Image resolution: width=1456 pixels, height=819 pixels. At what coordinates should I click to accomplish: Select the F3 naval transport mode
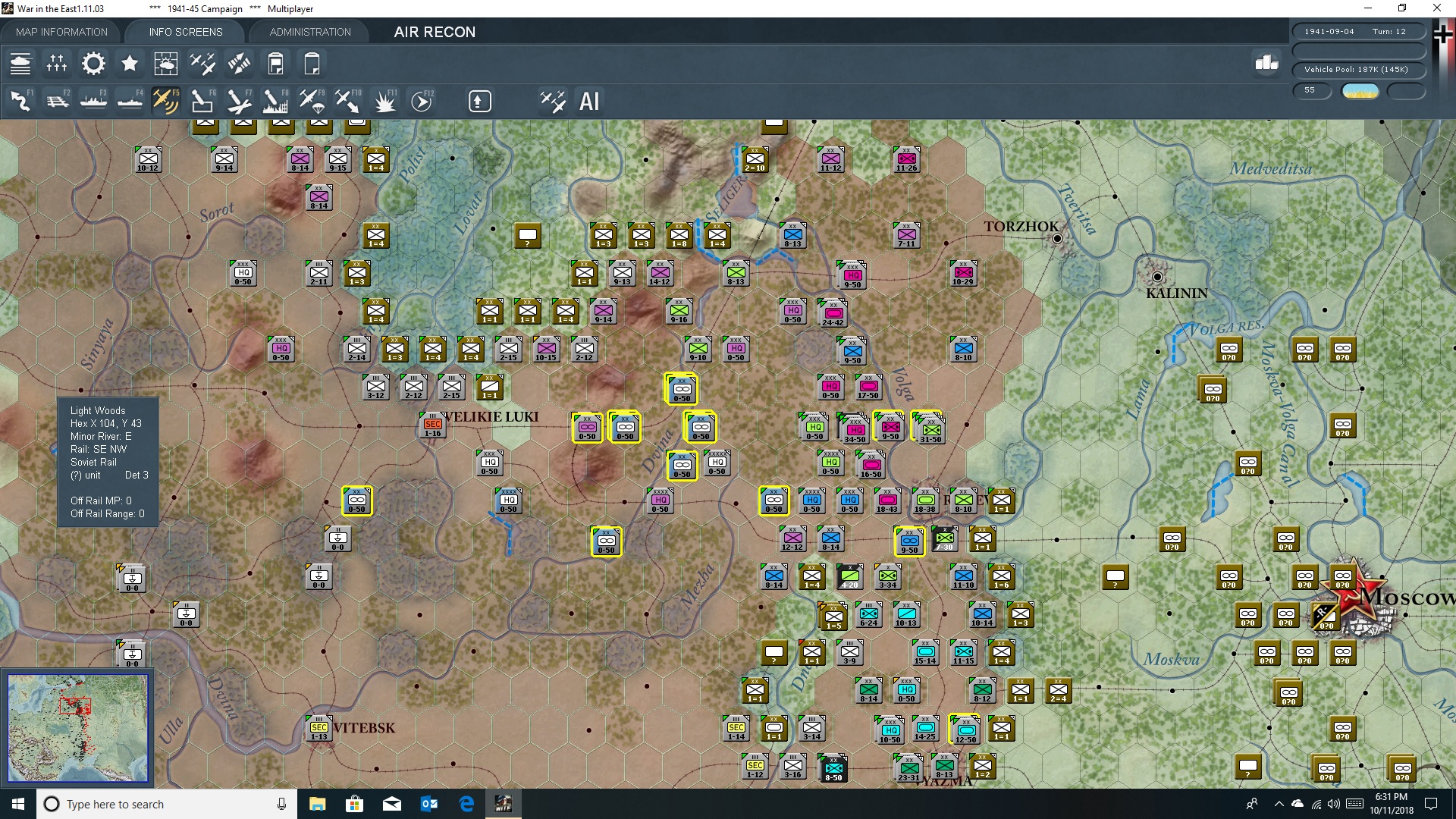point(93,101)
